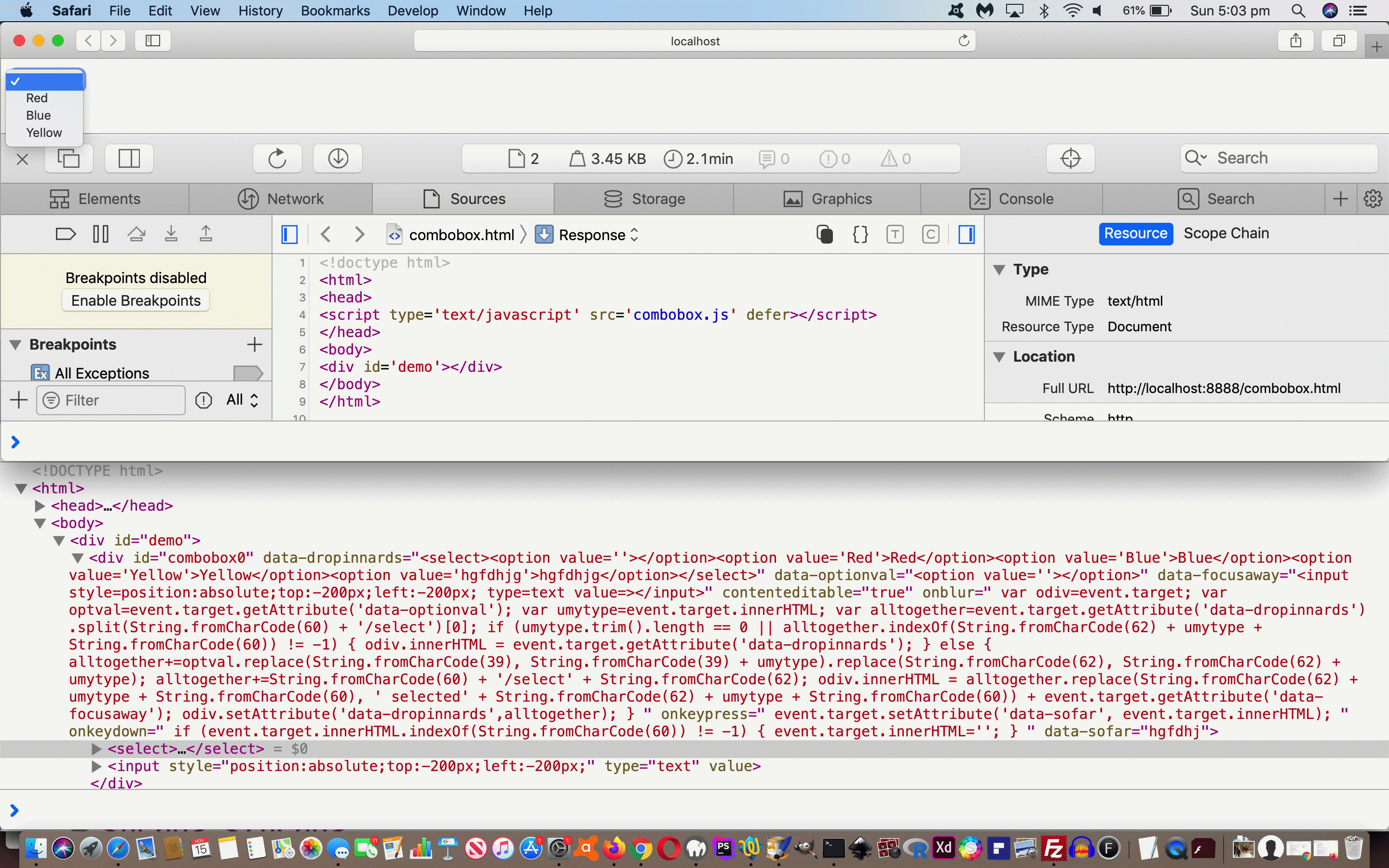Viewport: 1389px width, 868px height.
Task: Select the Resource sidebar panel
Action: point(1135,234)
